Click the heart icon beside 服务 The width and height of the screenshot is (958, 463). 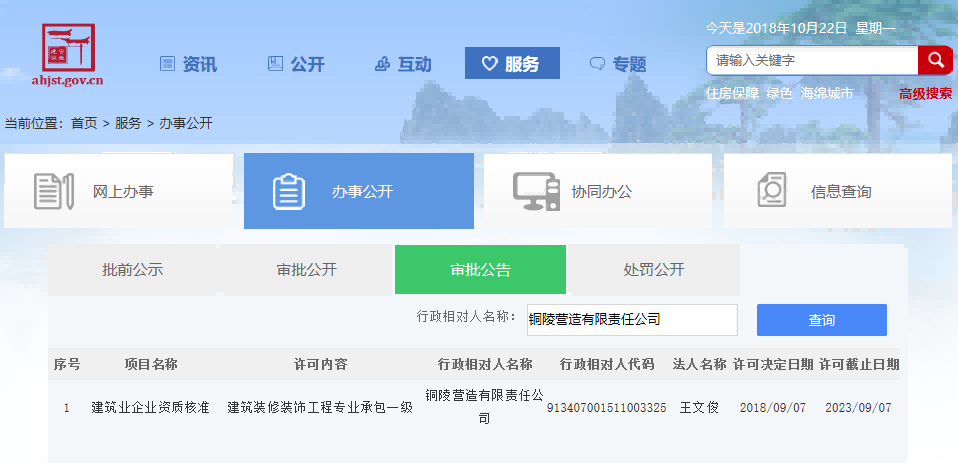[x=489, y=64]
